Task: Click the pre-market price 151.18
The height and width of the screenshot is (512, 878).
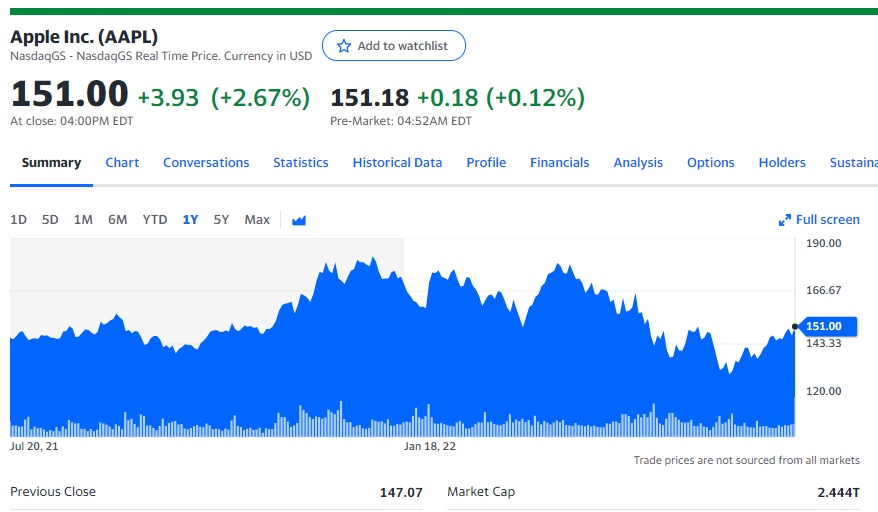Action: click(x=370, y=98)
